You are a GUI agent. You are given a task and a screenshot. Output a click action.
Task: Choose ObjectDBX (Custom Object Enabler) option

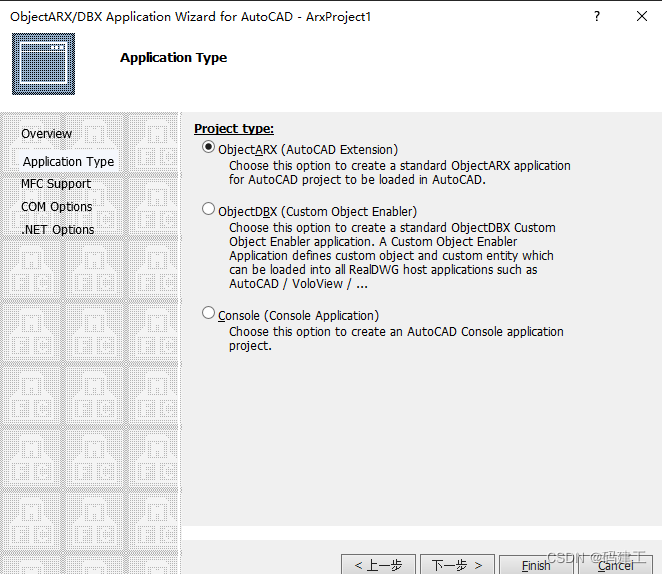coord(209,210)
